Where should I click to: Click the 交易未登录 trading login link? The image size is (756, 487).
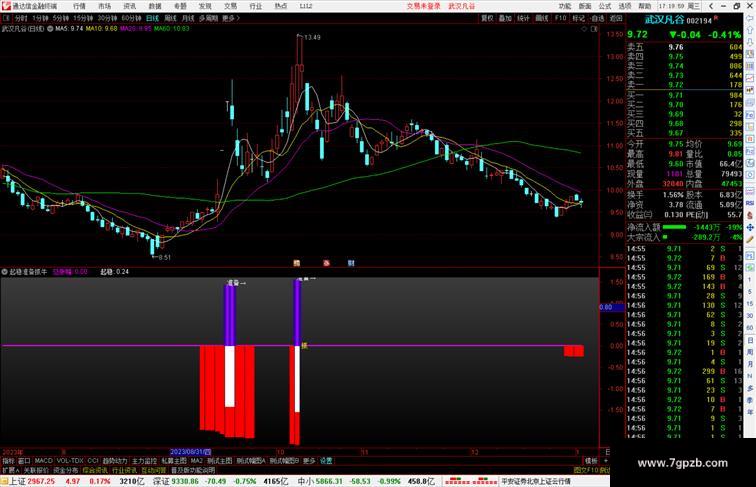coord(423,6)
